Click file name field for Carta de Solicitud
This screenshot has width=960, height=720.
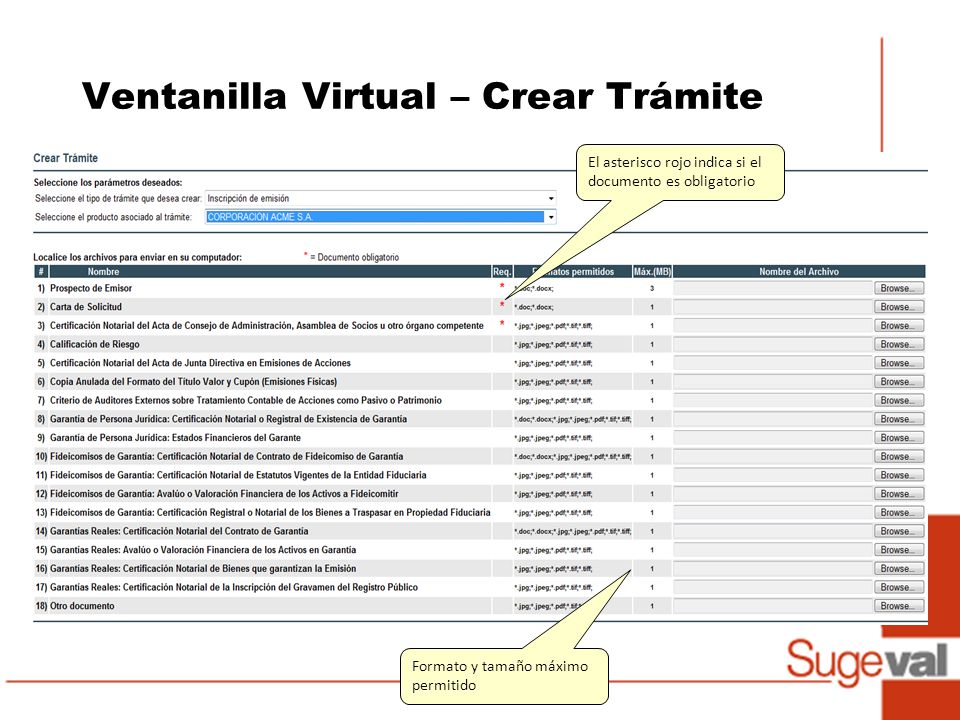pyautogui.click(x=773, y=307)
